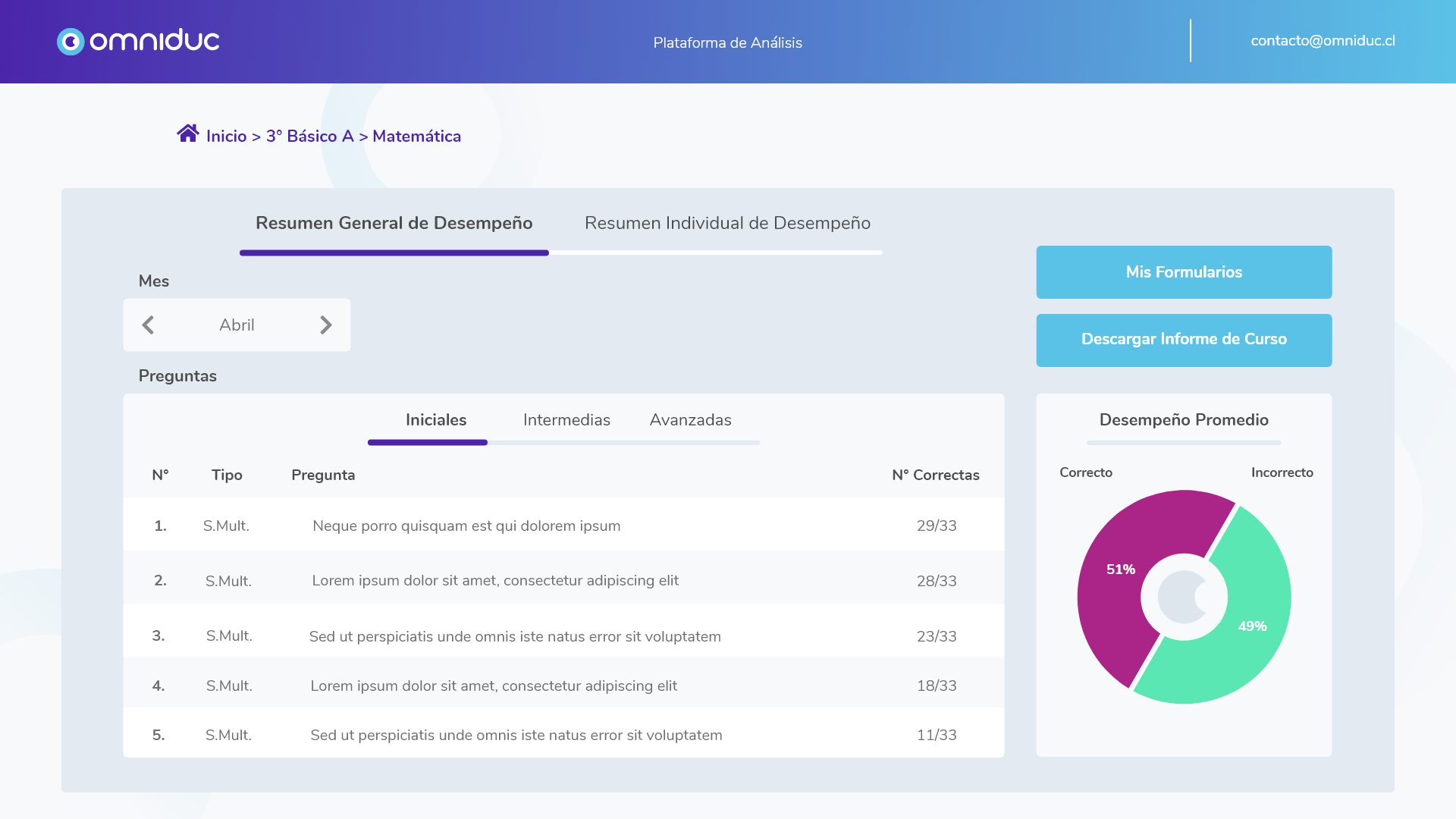Switch to Resumen General de Desempeño tab
Screen dimensions: 1456x819
coord(394,223)
